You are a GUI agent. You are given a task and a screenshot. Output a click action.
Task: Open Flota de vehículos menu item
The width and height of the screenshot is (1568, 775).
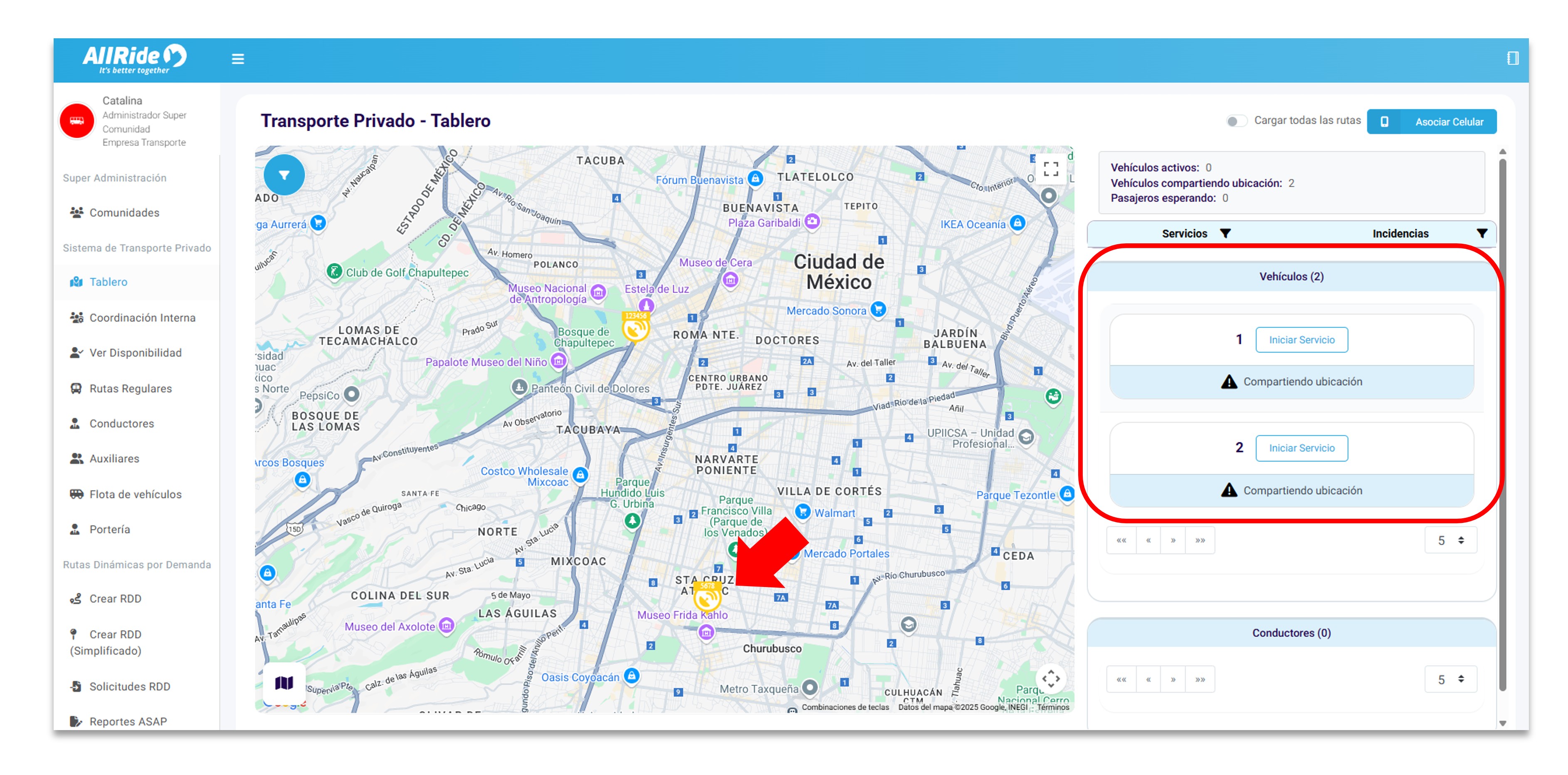pos(135,494)
